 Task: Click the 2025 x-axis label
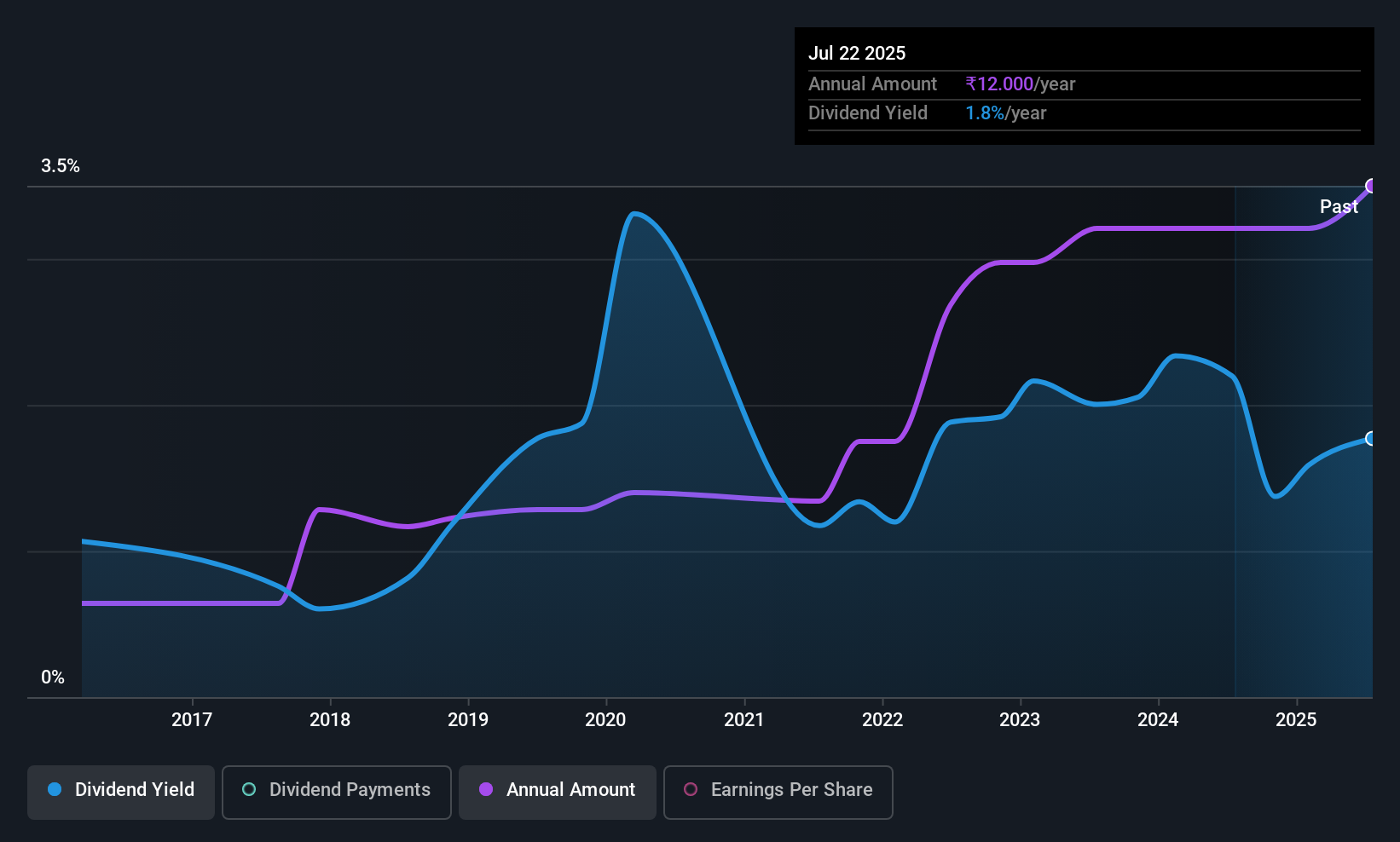coord(1296,720)
